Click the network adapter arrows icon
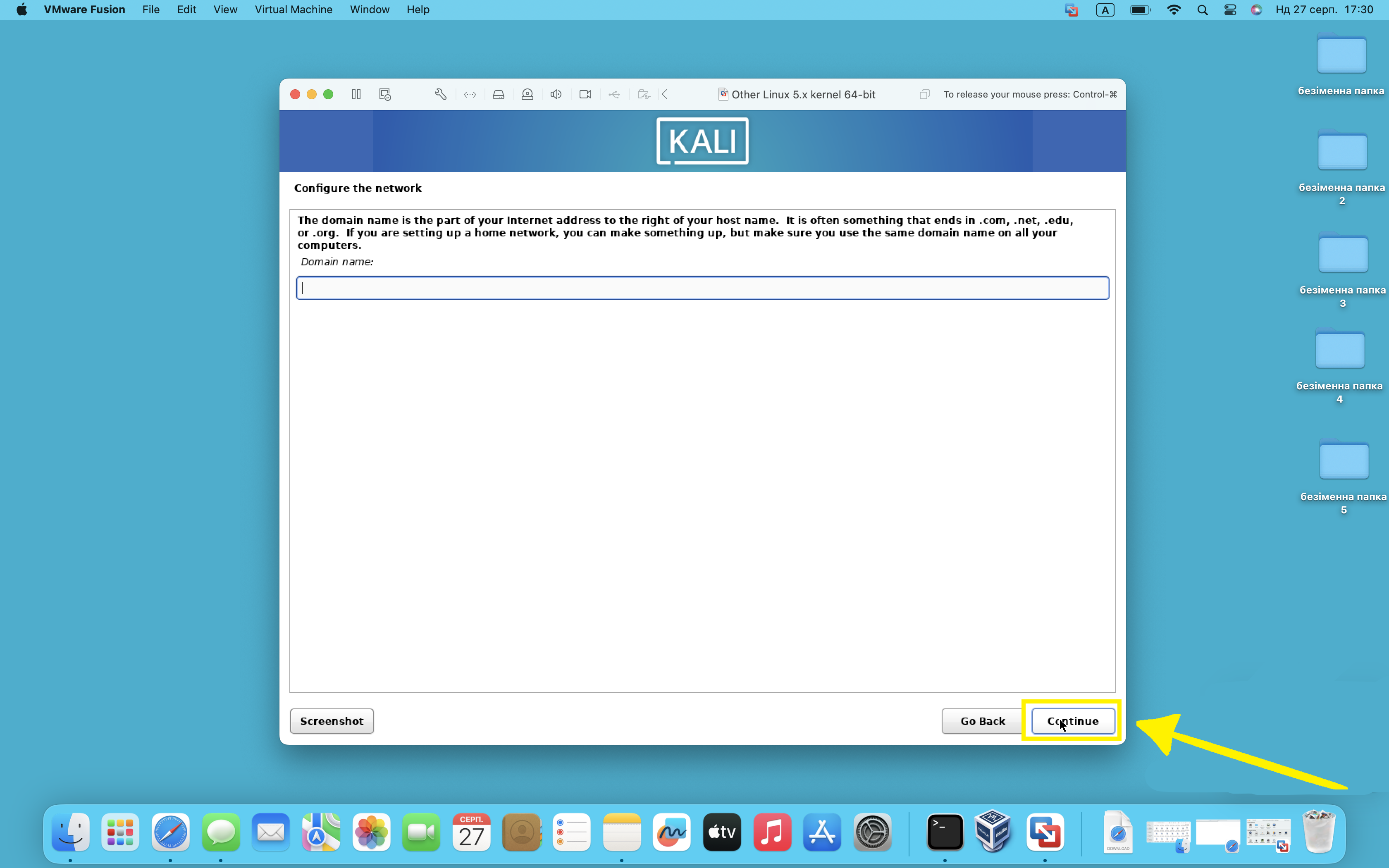Viewport: 1389px width, 868px height. 470,94
